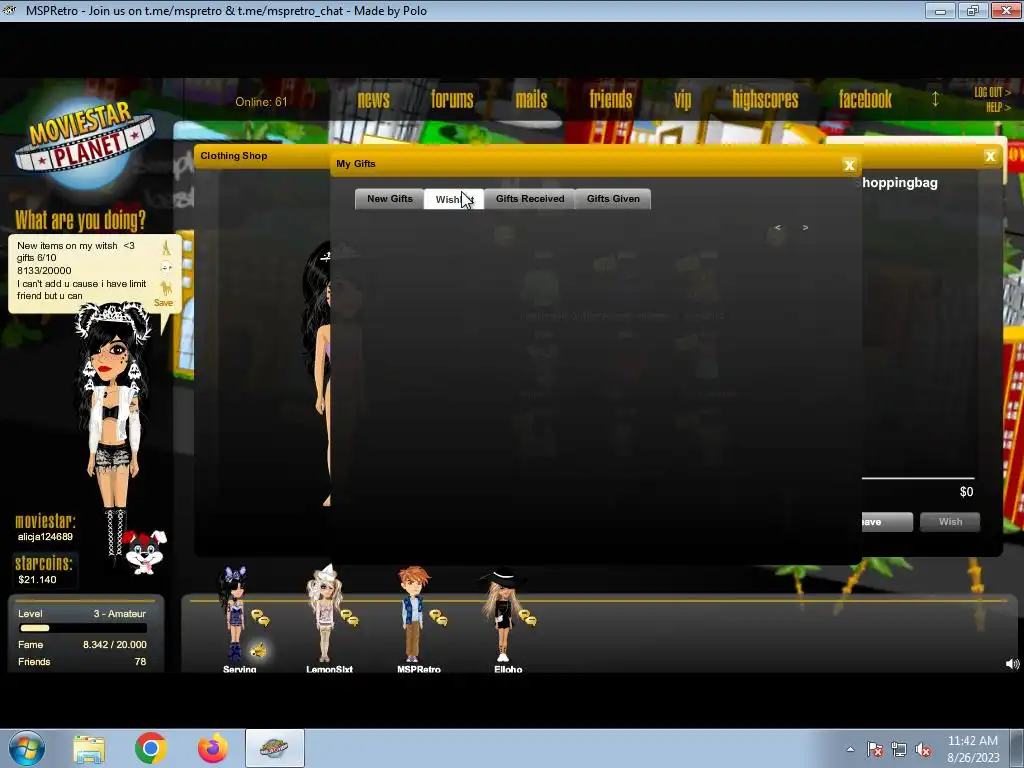This screenshot has height=768, width=1024.
Task: Open chat with friend Serving
Action: 260,617
